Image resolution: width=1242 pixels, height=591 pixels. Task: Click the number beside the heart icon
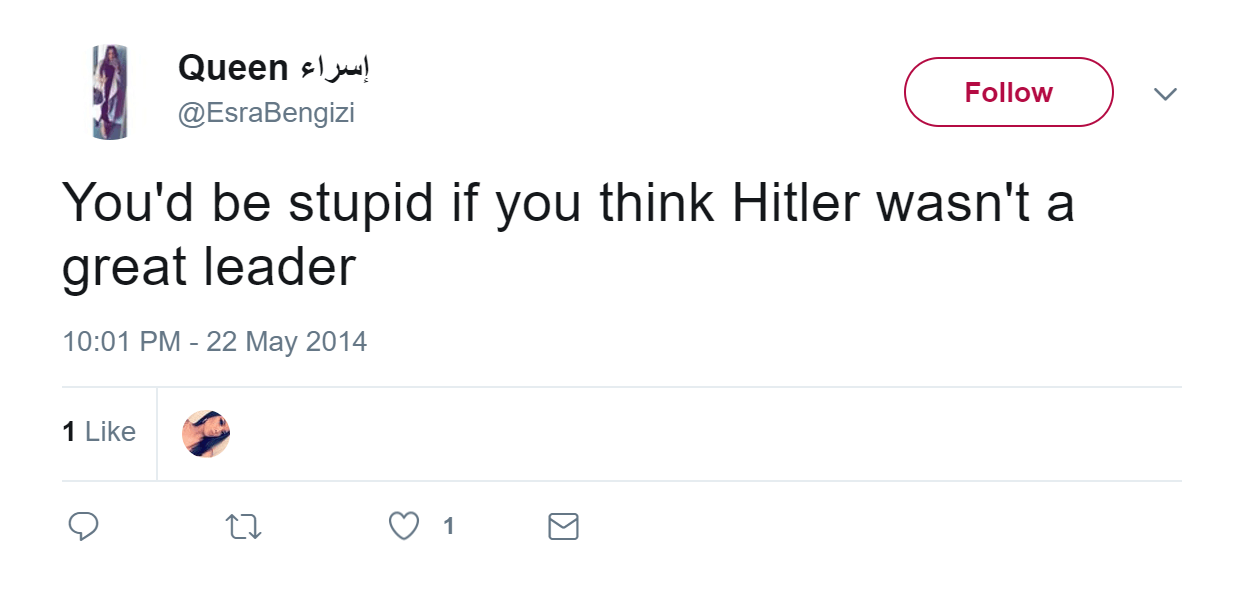click(449, 526)
